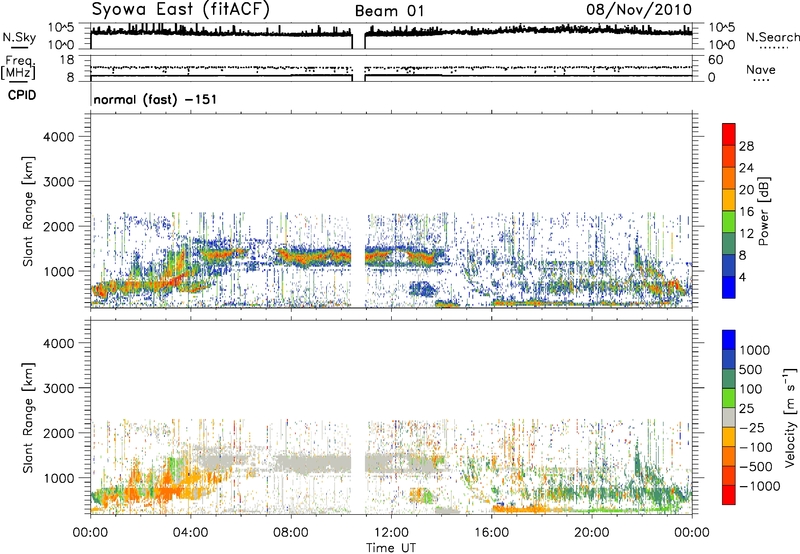Image resolution: width=800 pixels, height=554 pixels.
Task: Click the '1000' velocity scale value
Action: click(755, 350)
